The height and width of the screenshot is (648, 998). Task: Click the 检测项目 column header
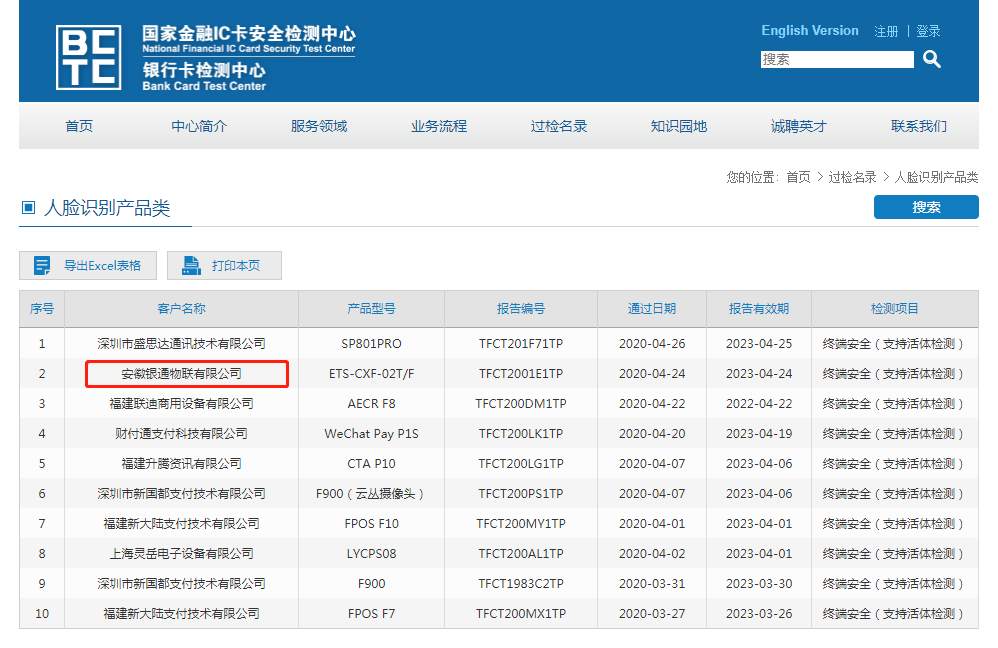pyautogui.click(x=895, y=309)
